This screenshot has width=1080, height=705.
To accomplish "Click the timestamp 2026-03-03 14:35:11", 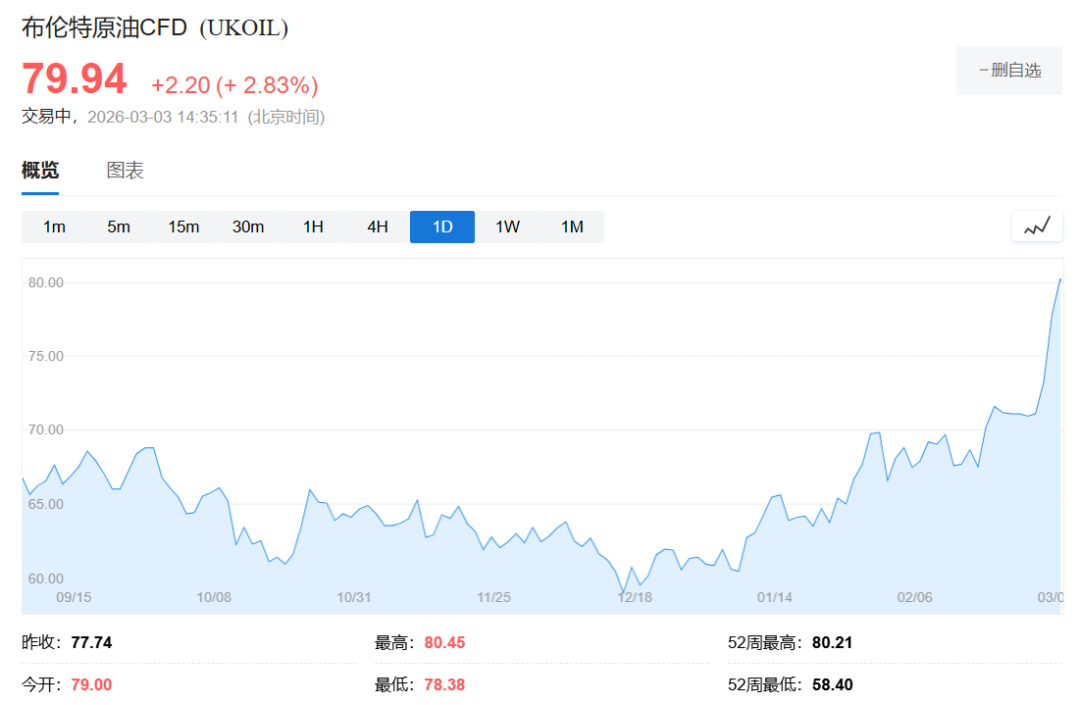I will click(163, 117).
